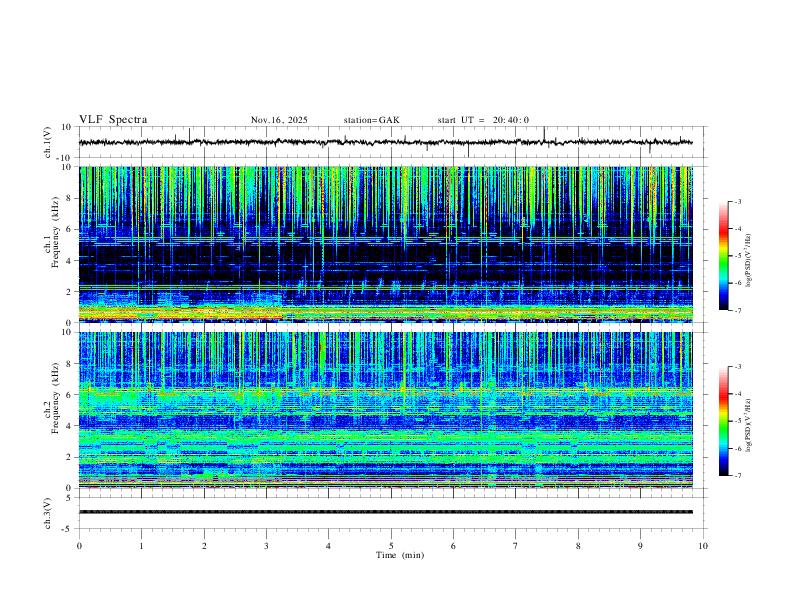Click the 'VLF Spectra' plot title
Viewport: 792px width, 612px height.
click(x=113, y=120)
